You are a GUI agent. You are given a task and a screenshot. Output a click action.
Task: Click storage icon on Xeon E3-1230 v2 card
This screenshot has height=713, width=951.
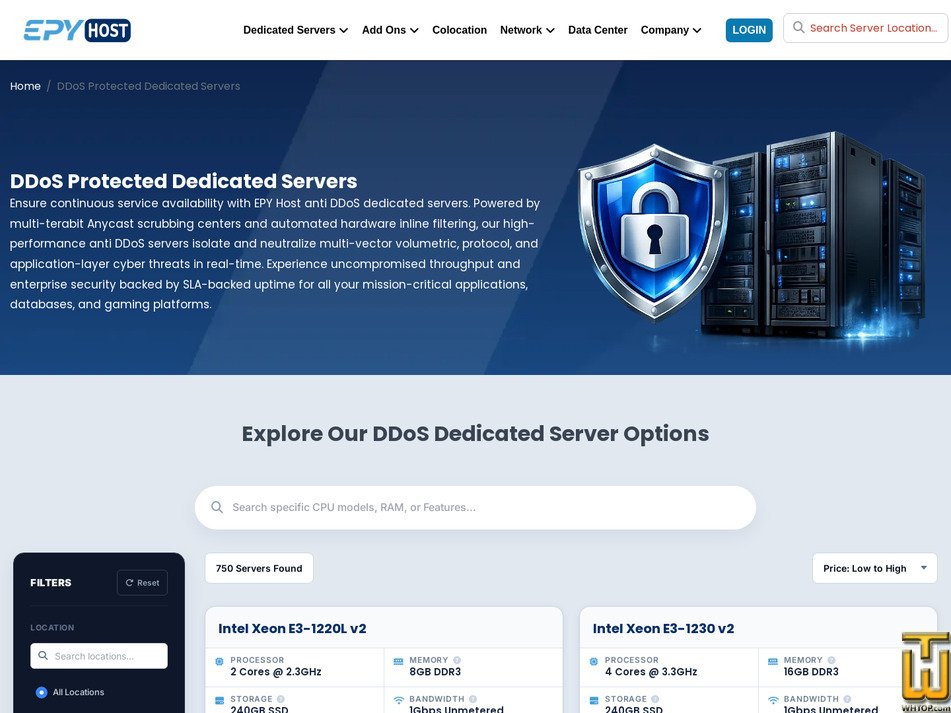(594, 700)
